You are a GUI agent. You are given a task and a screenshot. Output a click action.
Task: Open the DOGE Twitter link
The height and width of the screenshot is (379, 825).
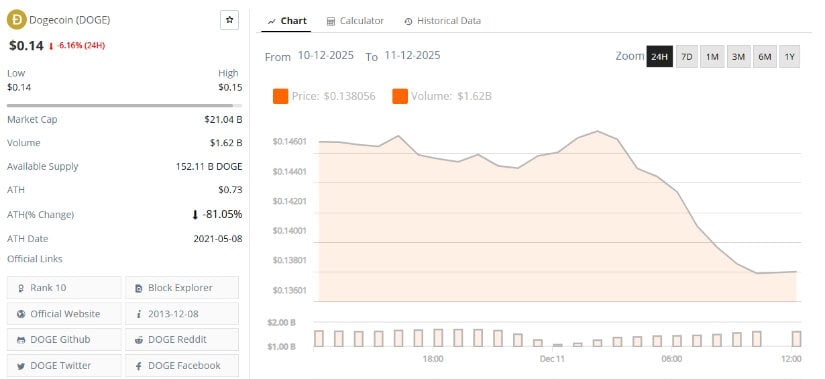(x=64, y=365)
